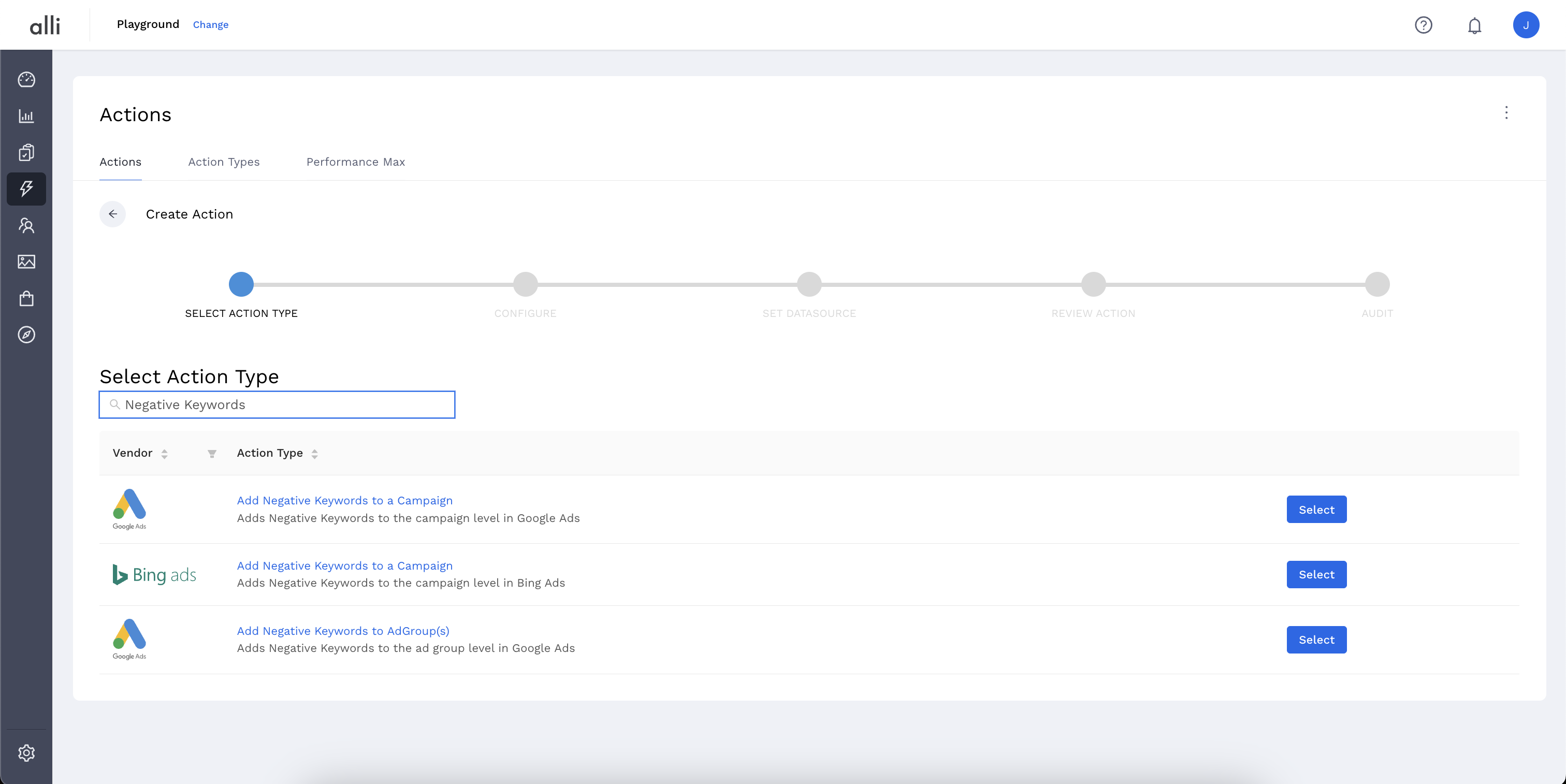The image size is (1566, 784).
Task: Click the notifications bell icon
Action: tap(1474, 25)
